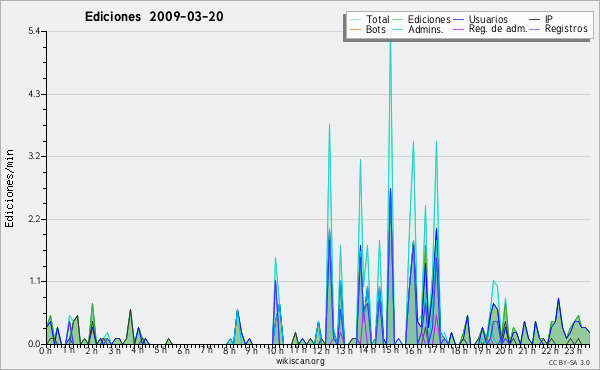
Task: Click the '18 h' x-axis label
Action: coord(459,350)
